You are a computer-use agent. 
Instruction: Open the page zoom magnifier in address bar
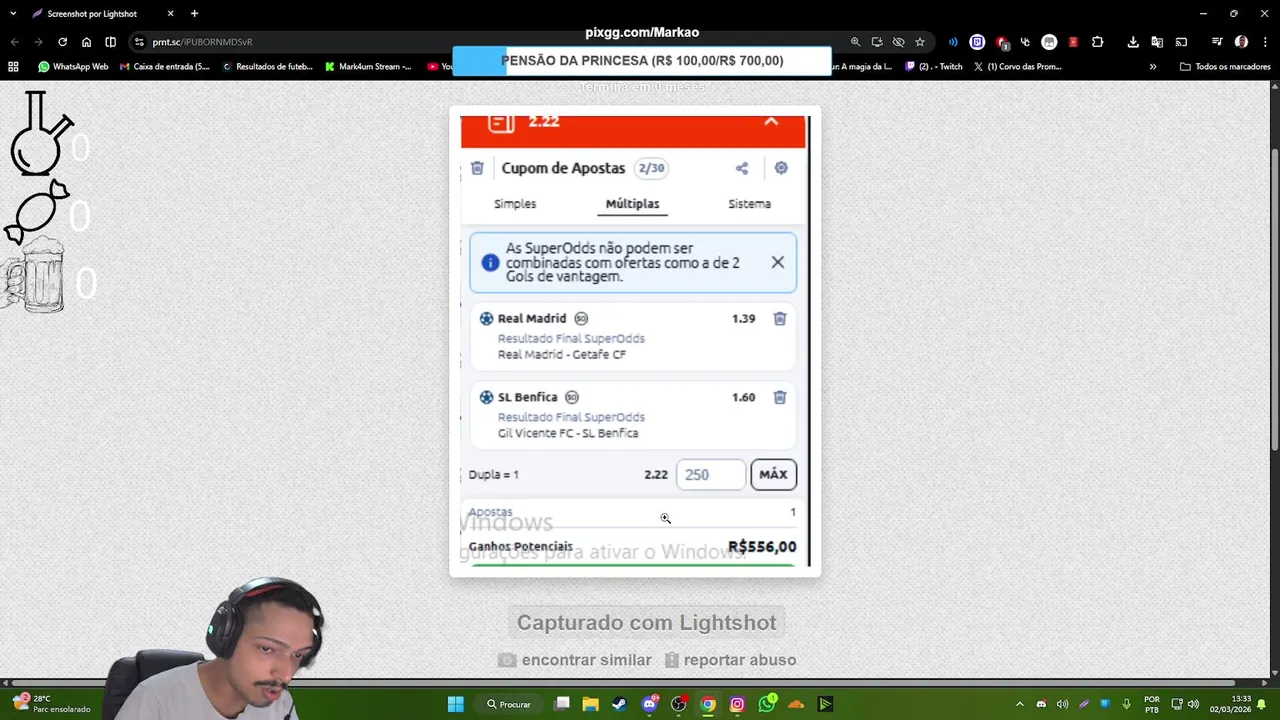click(855, 42)
